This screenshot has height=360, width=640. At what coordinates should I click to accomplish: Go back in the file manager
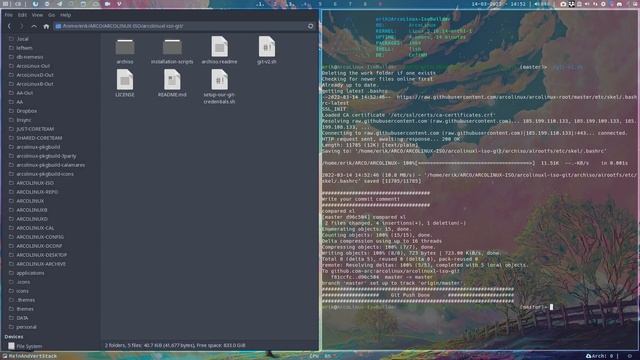[x=9, y=26]
